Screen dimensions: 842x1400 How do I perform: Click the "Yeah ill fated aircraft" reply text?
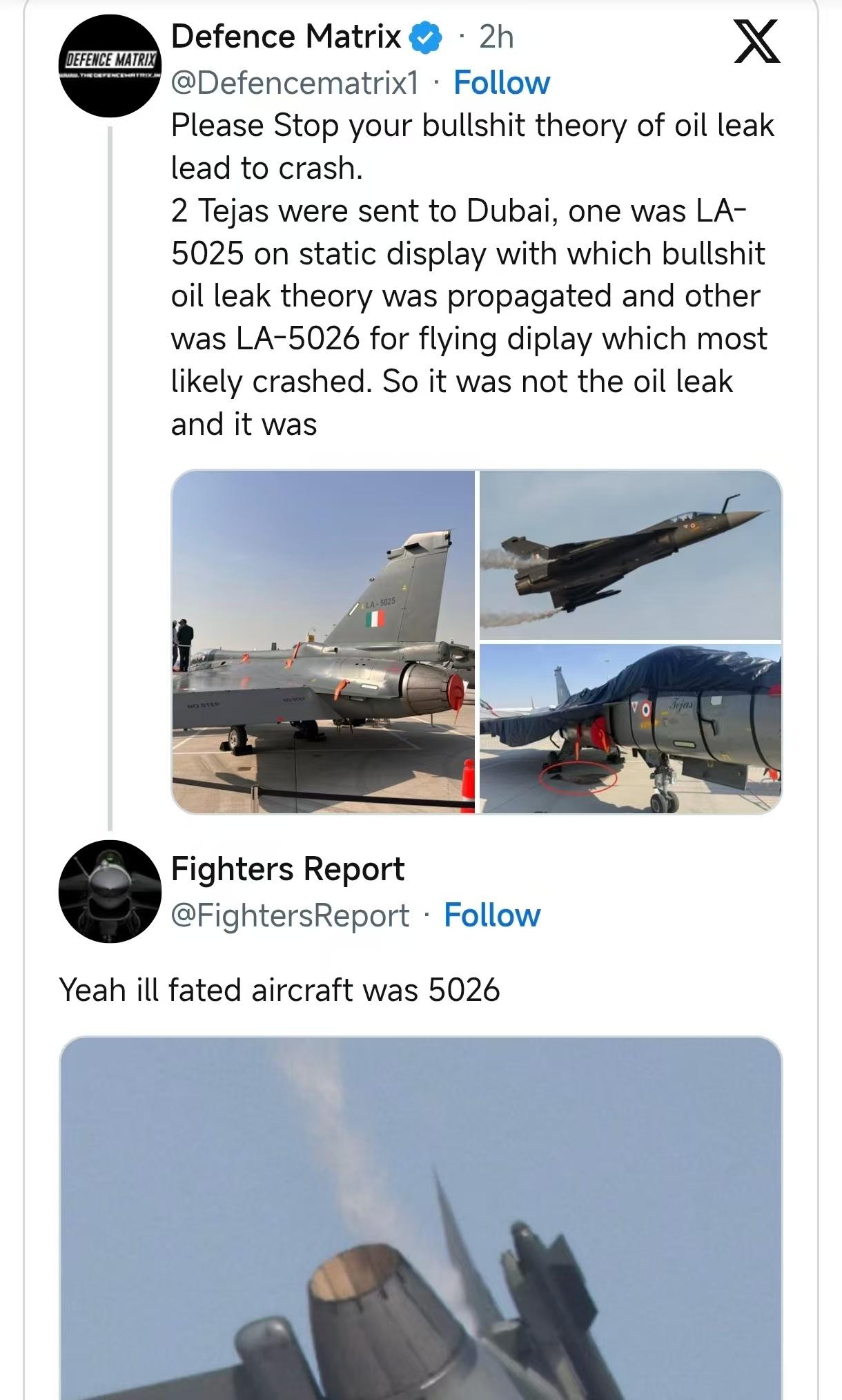point(280,990)
